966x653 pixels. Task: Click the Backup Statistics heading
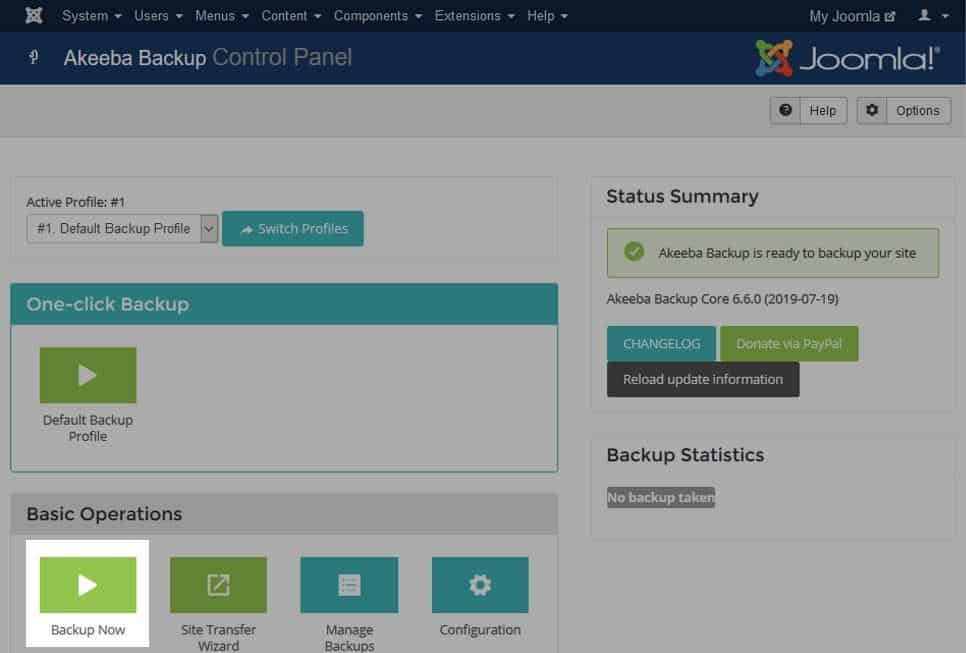point(685,455)
